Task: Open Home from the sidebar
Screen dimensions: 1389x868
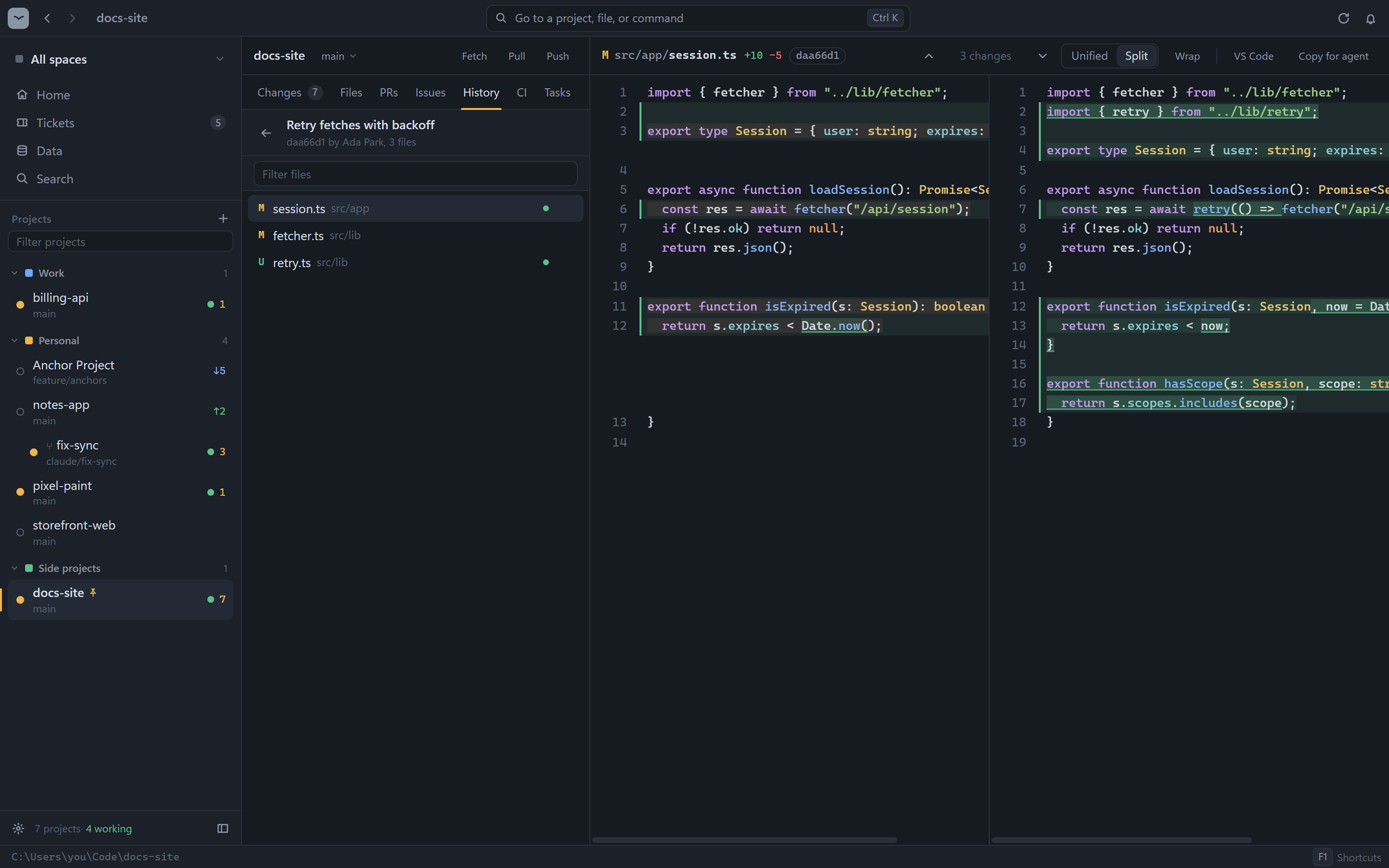Action: (121, 95)
